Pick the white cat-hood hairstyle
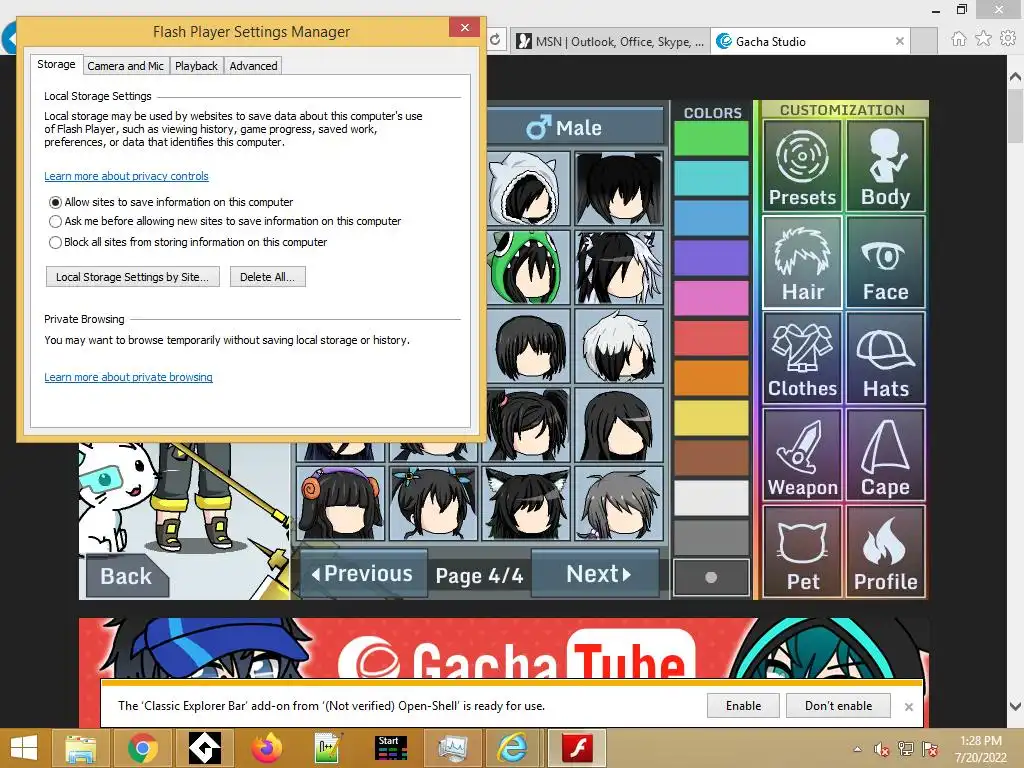The width and height of the screenshot is (1024, 768). tap(528, 189)
